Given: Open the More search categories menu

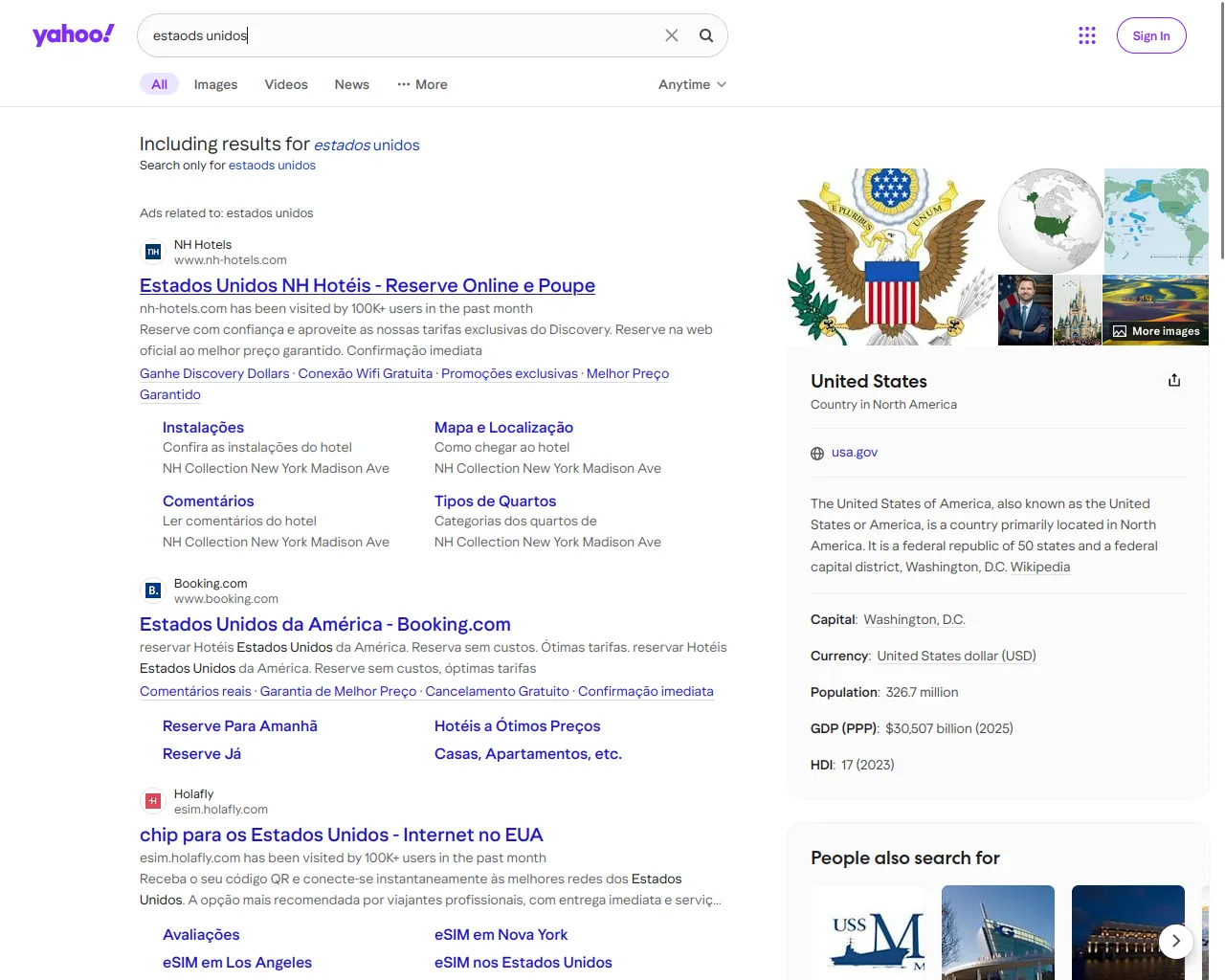Looking at the screenshot, I should pyautogui.click(x=422, y=84).
